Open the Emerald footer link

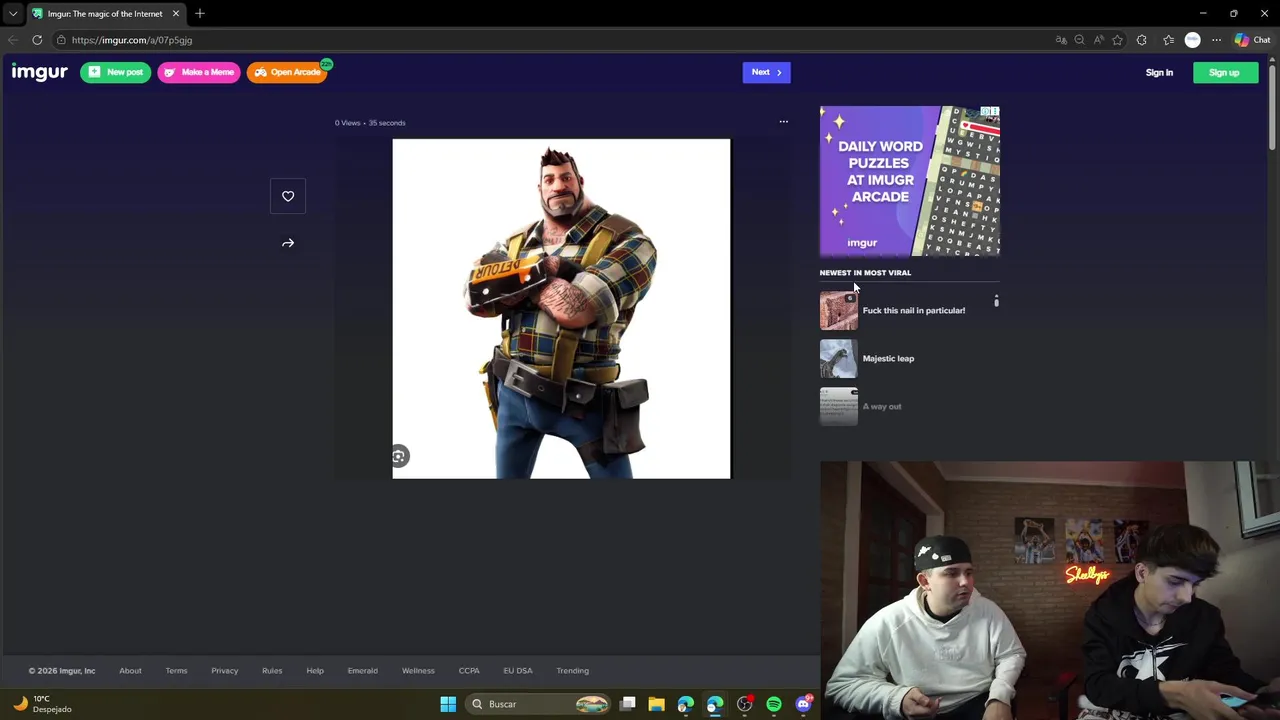[362, 671]
